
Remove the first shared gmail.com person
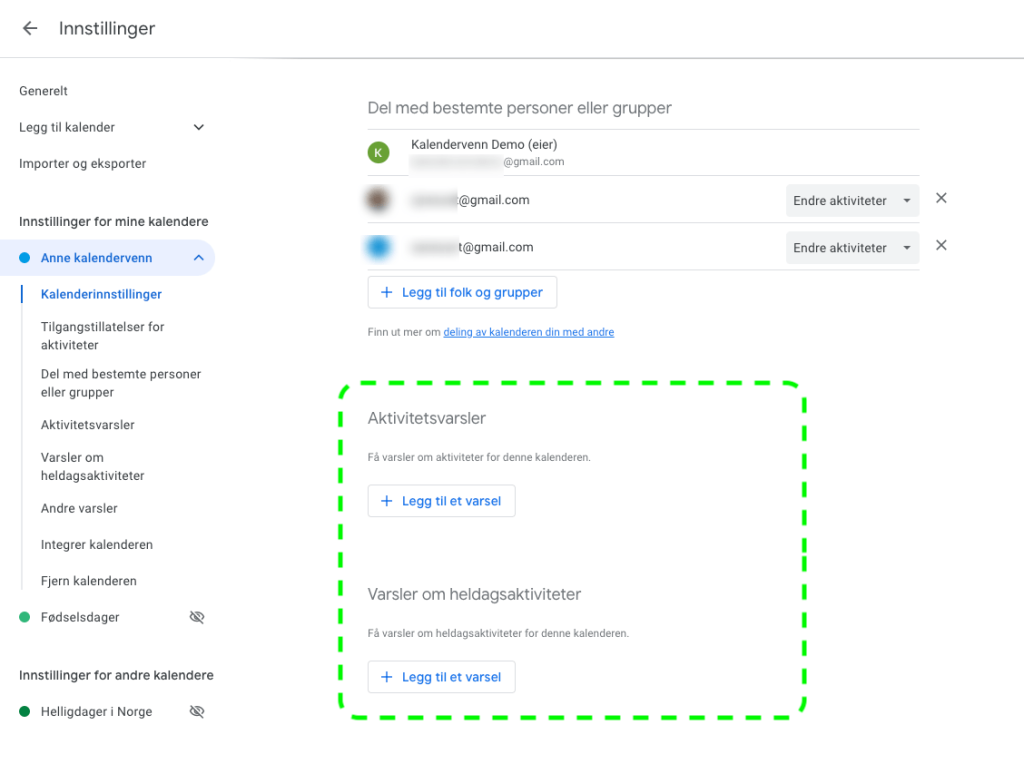pos(941,199)
